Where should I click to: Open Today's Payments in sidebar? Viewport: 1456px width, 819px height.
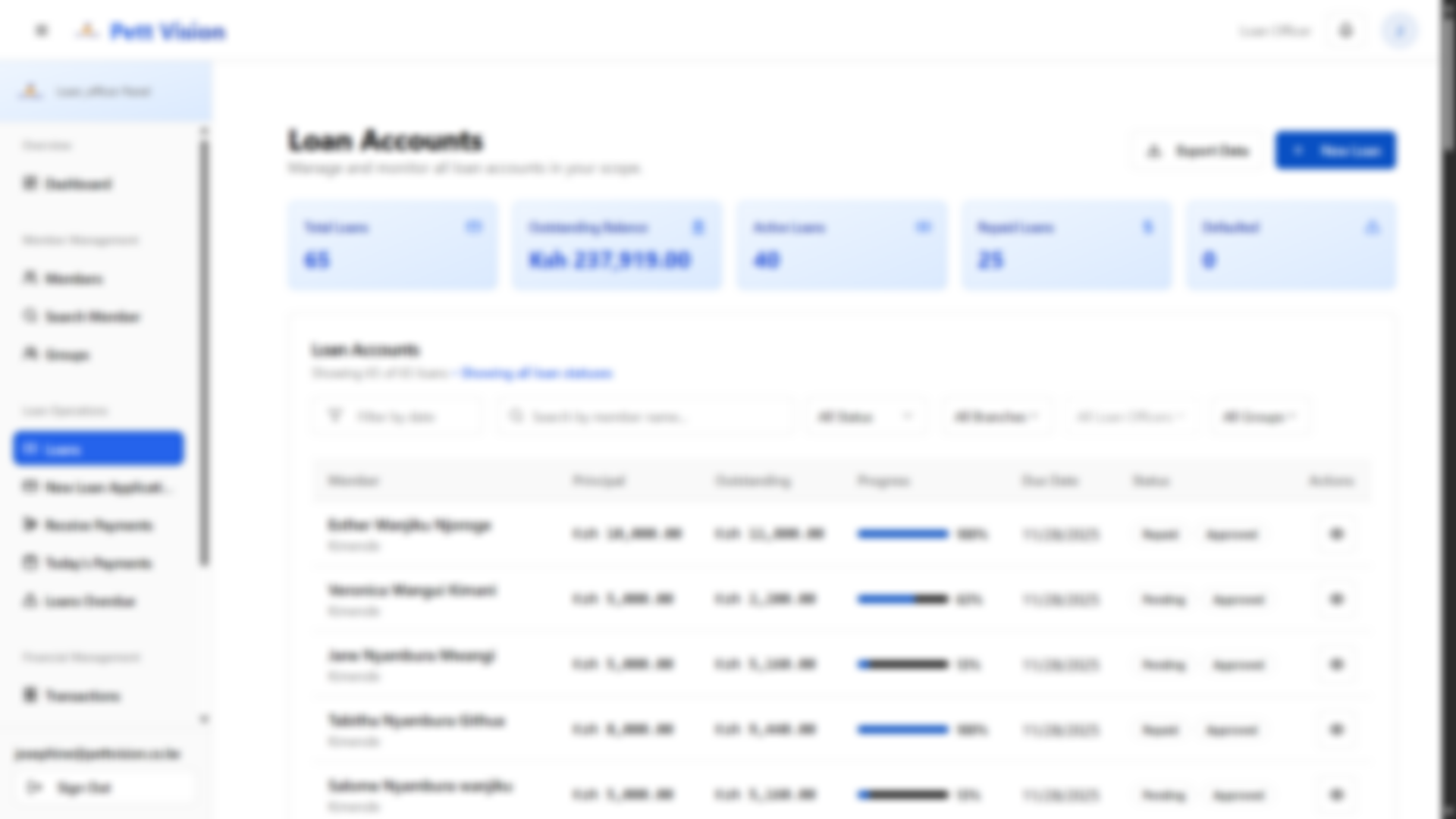click(x=99, y=563)
